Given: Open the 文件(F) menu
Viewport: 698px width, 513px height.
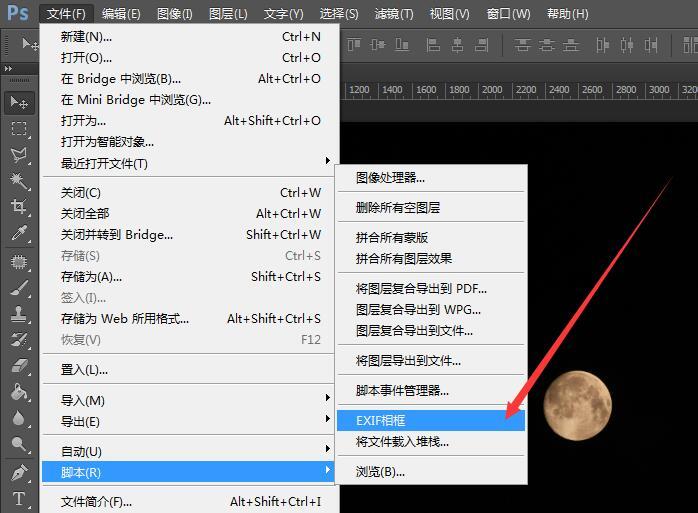Looking at the screenshot, I should coord(66,14).
